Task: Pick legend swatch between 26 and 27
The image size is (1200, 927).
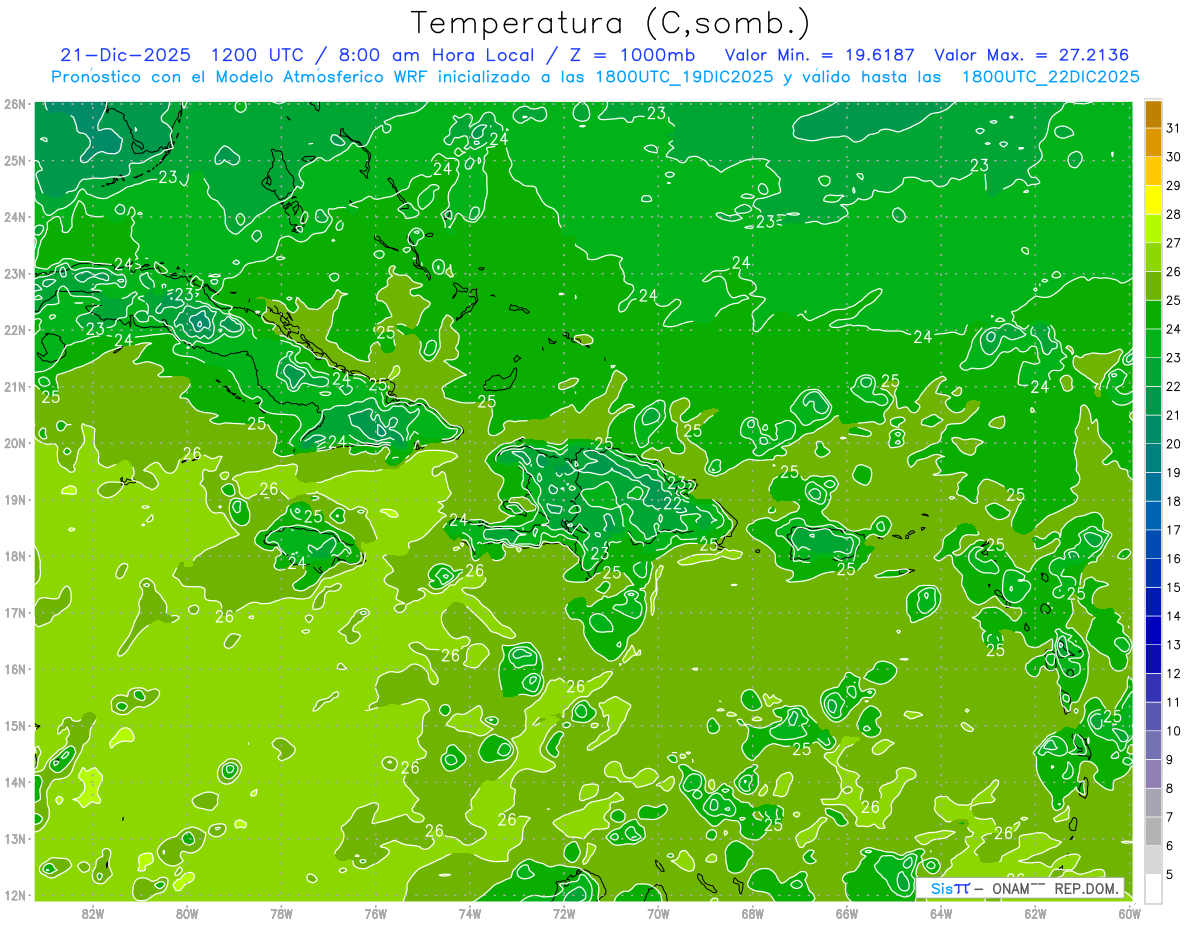Action: (1153, 257)
